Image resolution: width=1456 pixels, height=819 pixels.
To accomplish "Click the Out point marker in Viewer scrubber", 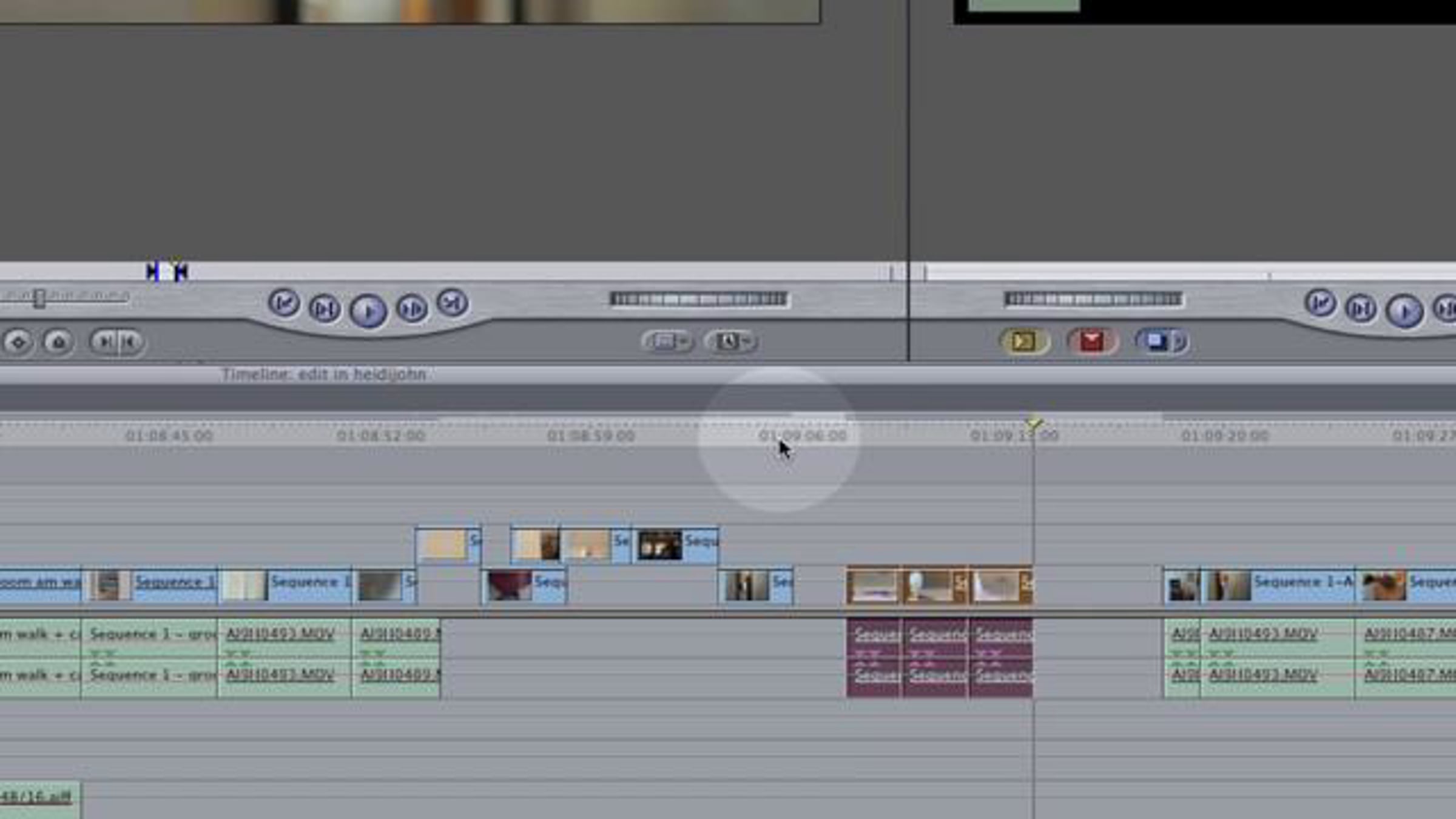I will (x=181, y=271).
